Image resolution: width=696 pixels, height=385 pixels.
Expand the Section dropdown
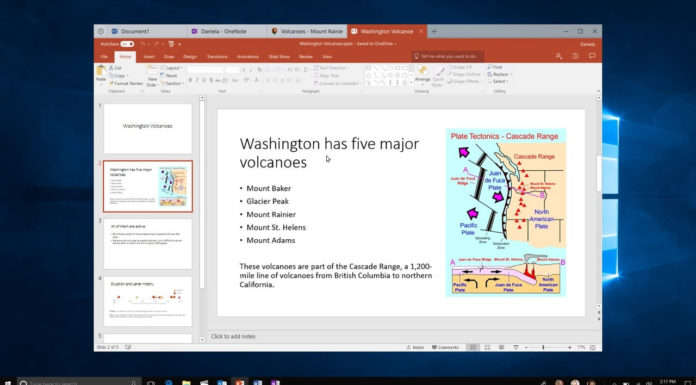point(172,83)
